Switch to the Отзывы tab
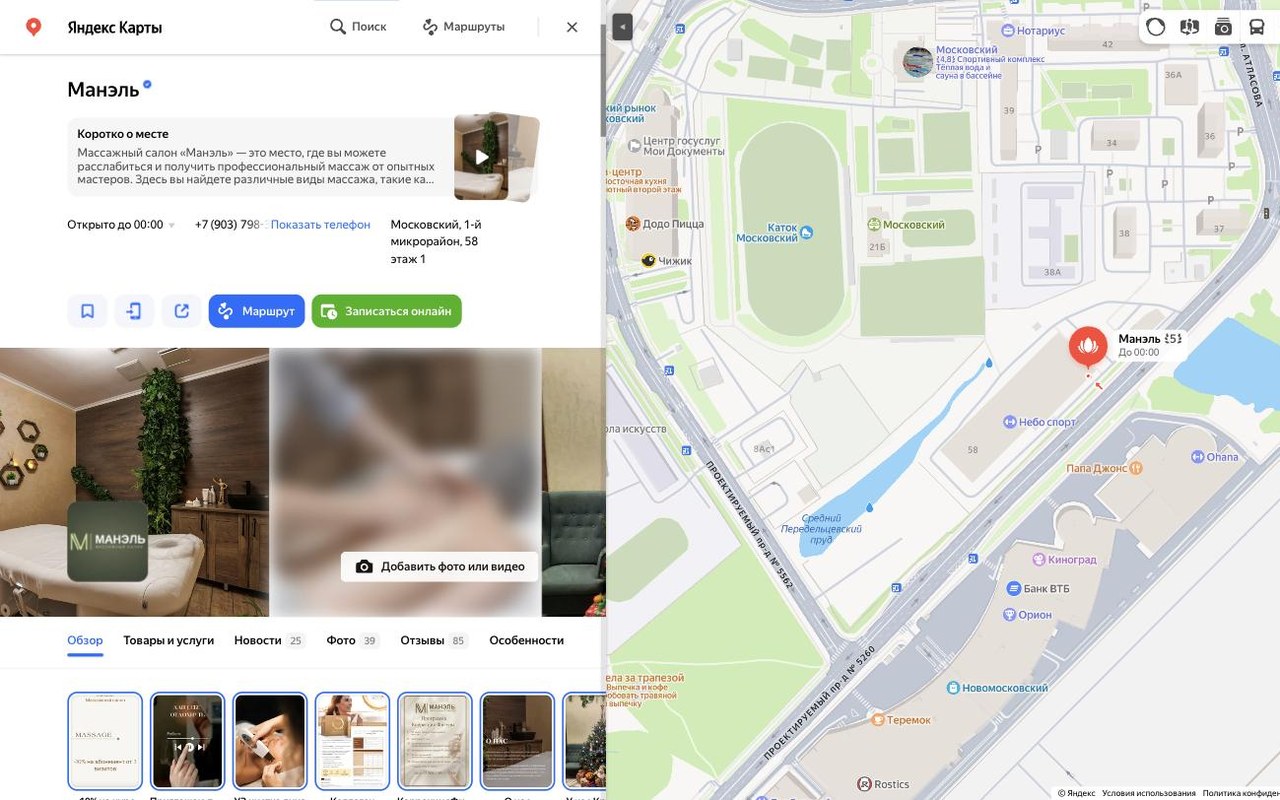1280x800 pixels. pos(434,640)
